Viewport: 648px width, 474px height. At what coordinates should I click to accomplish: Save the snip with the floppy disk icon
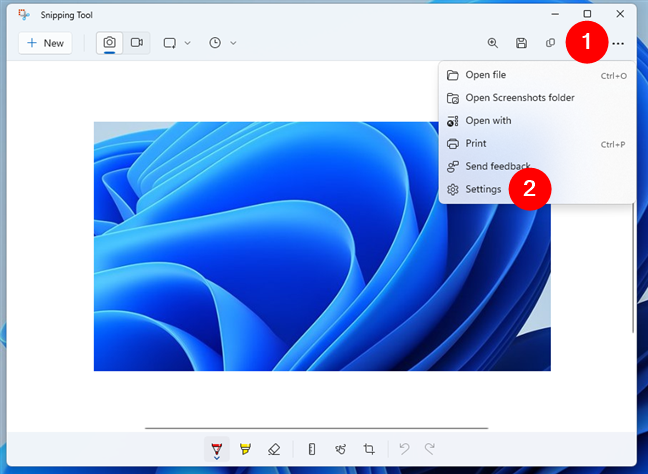point(521,43)
